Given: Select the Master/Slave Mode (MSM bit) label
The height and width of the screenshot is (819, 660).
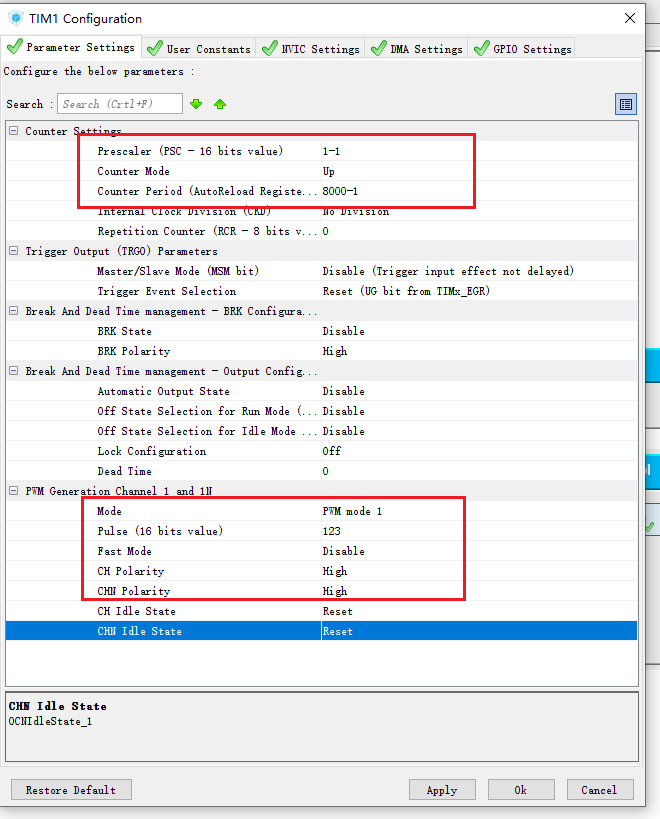Looking at the screenshot, I should click(178, 271).
